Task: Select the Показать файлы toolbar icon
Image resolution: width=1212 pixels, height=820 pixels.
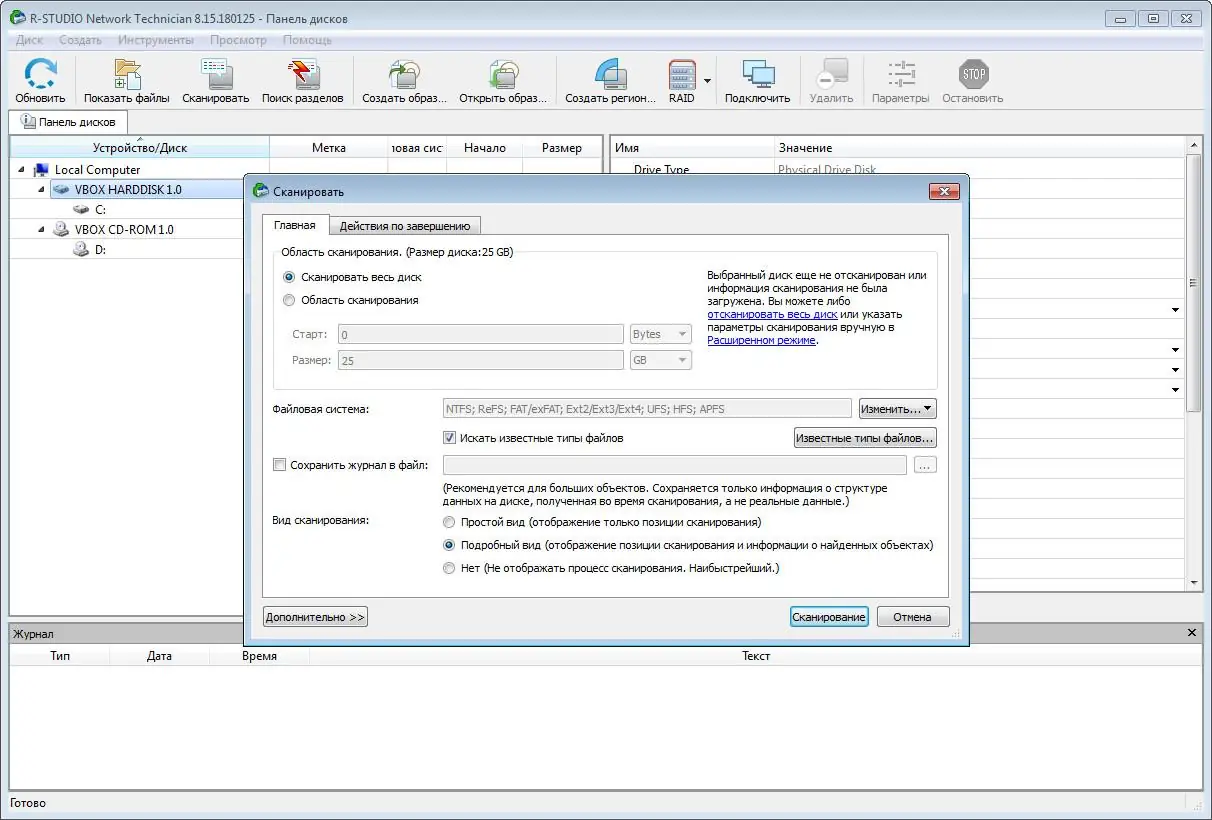Action: pos(125,75)
